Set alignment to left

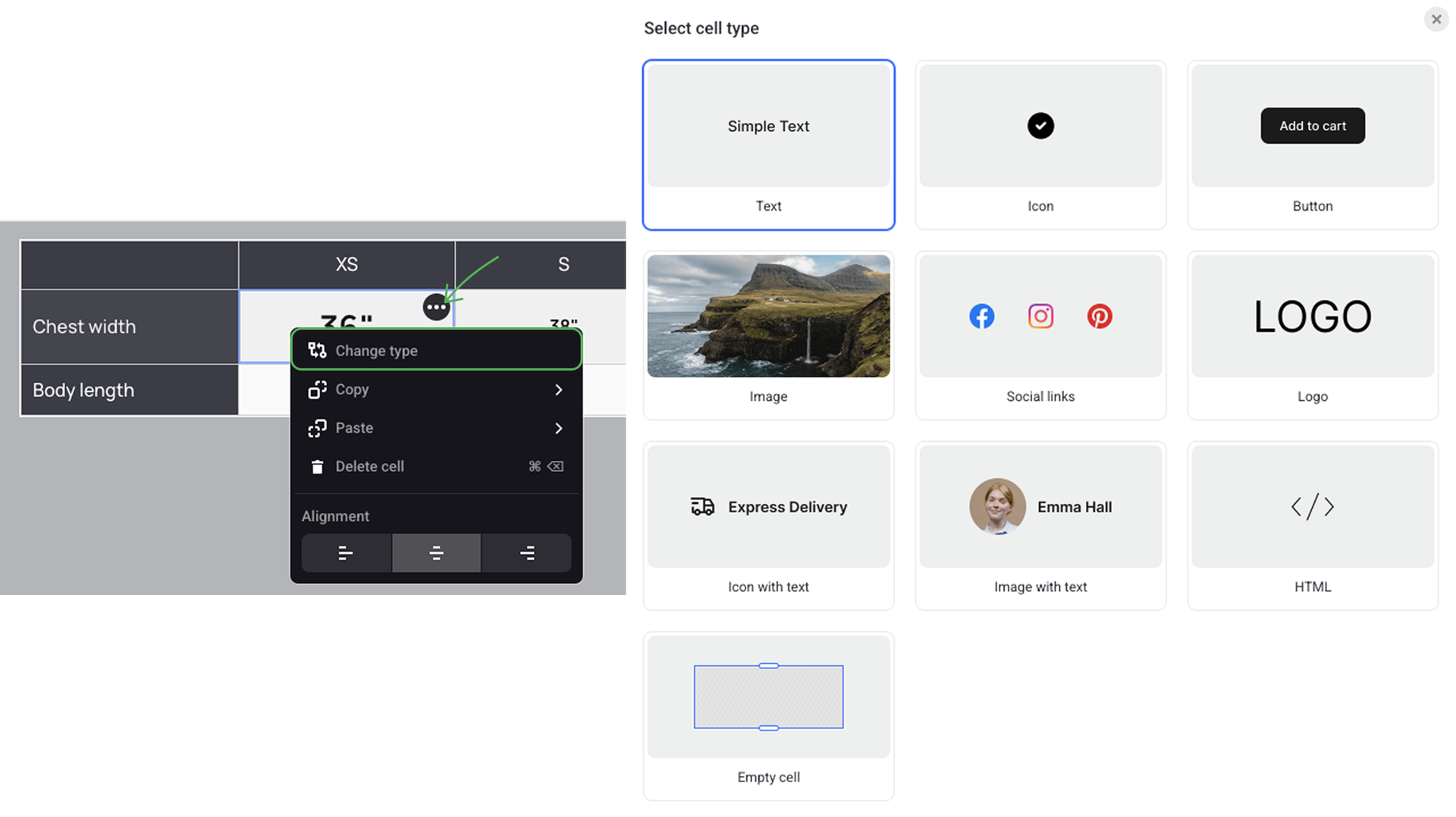tap(346, 553)
